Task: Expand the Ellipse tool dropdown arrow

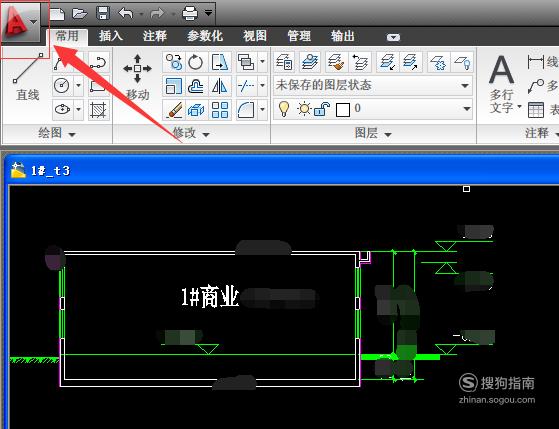Action: click(78, 109)
